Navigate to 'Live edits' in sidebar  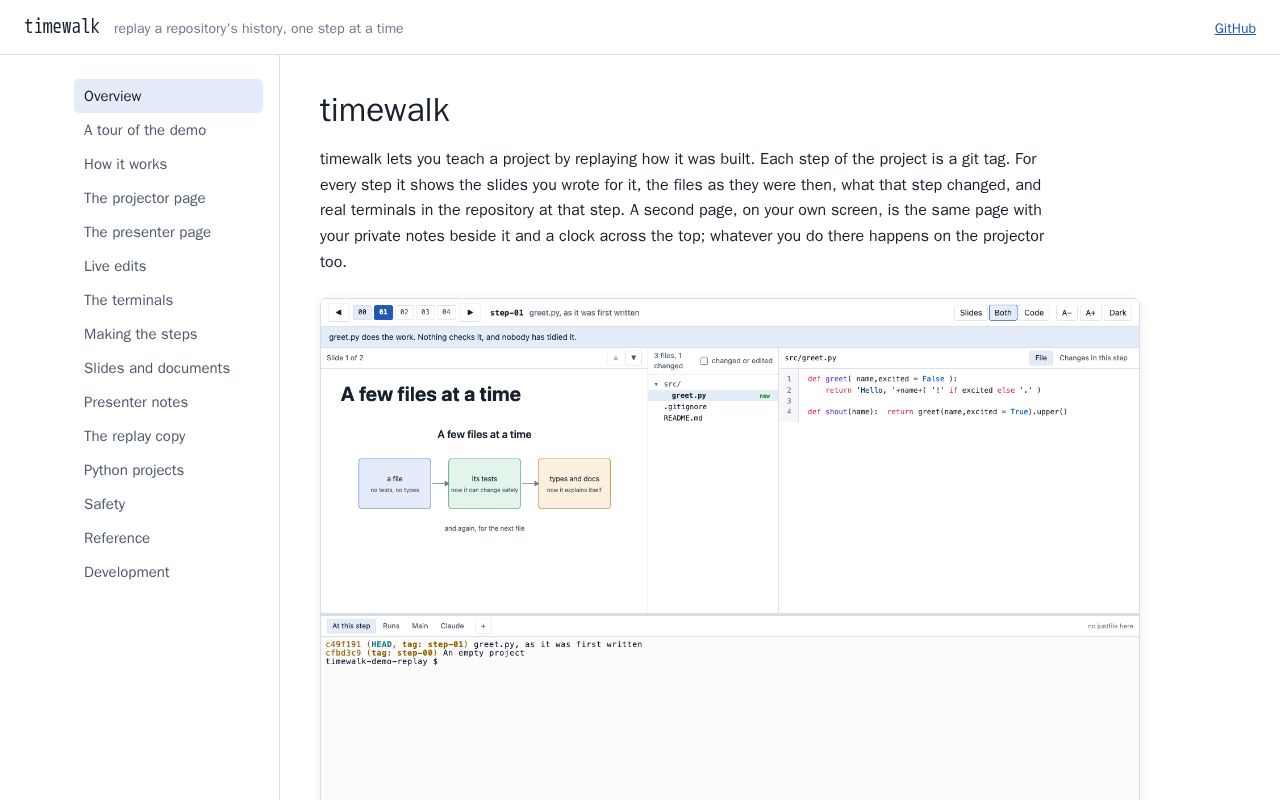click(x=168, y=266)
